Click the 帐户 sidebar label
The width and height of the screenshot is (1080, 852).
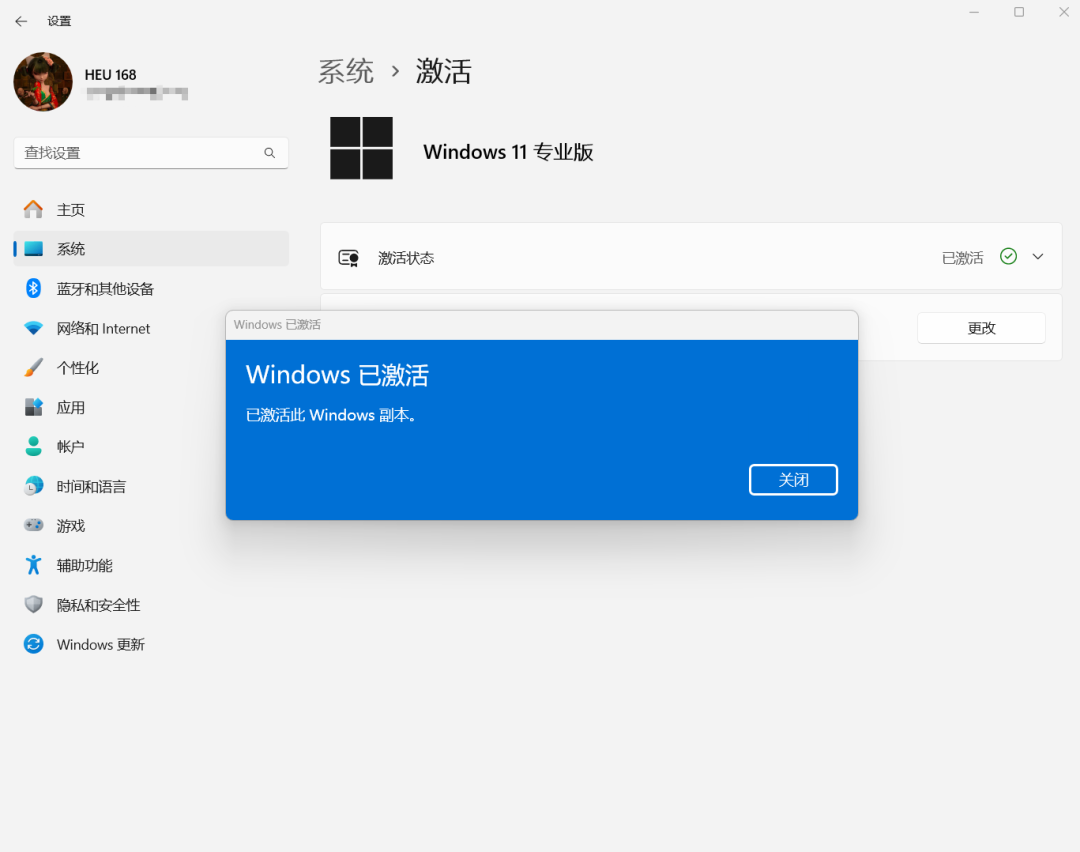70,447
